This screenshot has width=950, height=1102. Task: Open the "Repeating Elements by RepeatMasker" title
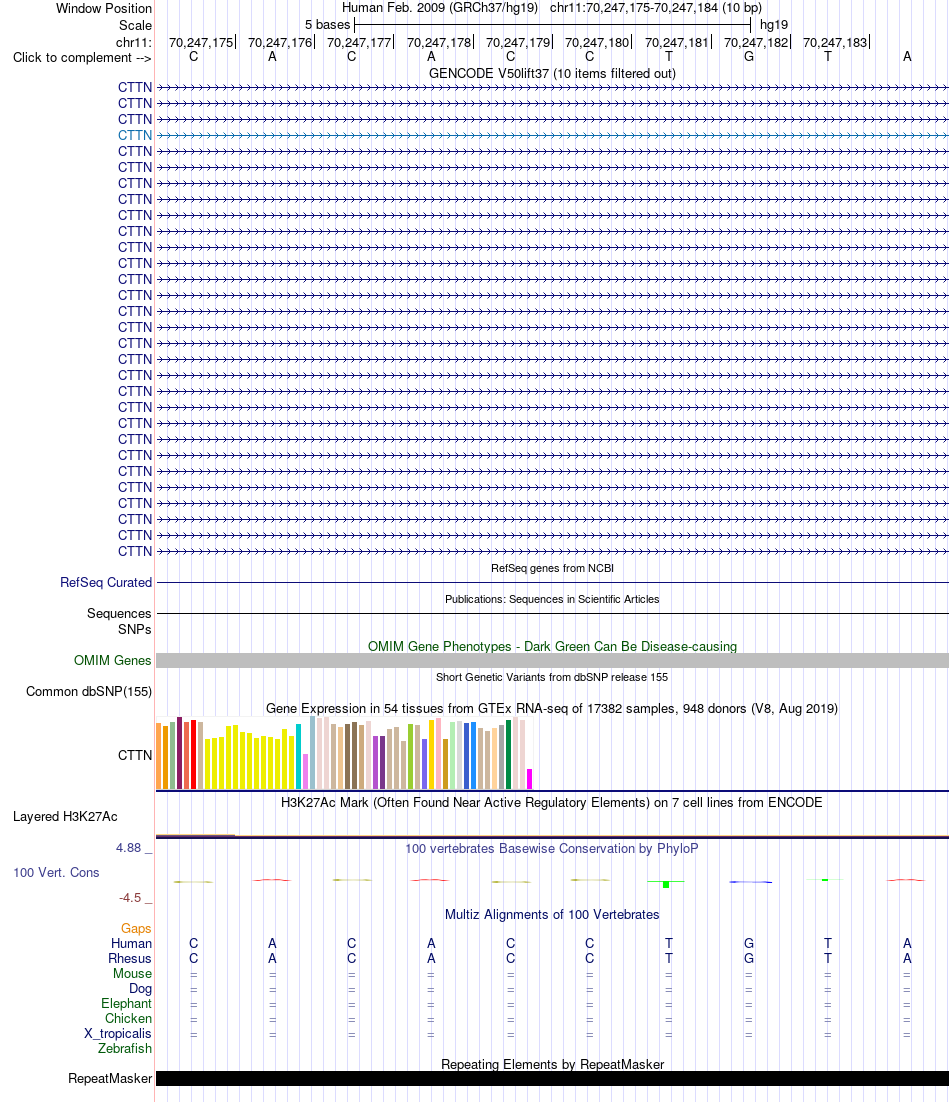coord(552,1065)
